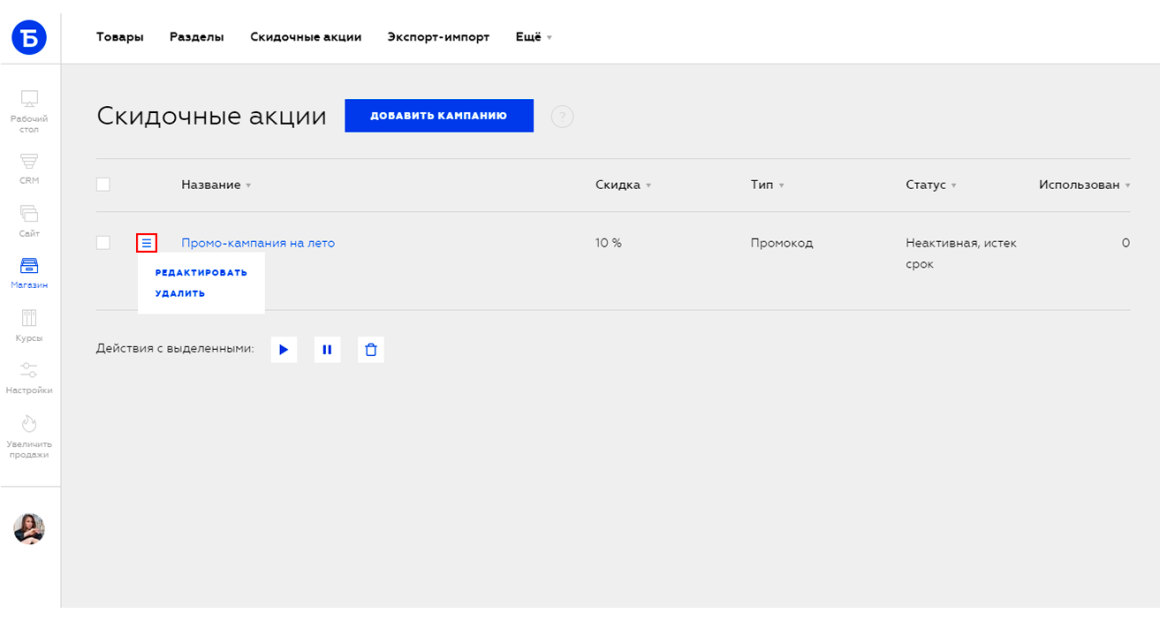Image resolution: width=1160 pixels, height=621 pixels.
Task: Toggle the select-all header checkbox
Action: 103,184
